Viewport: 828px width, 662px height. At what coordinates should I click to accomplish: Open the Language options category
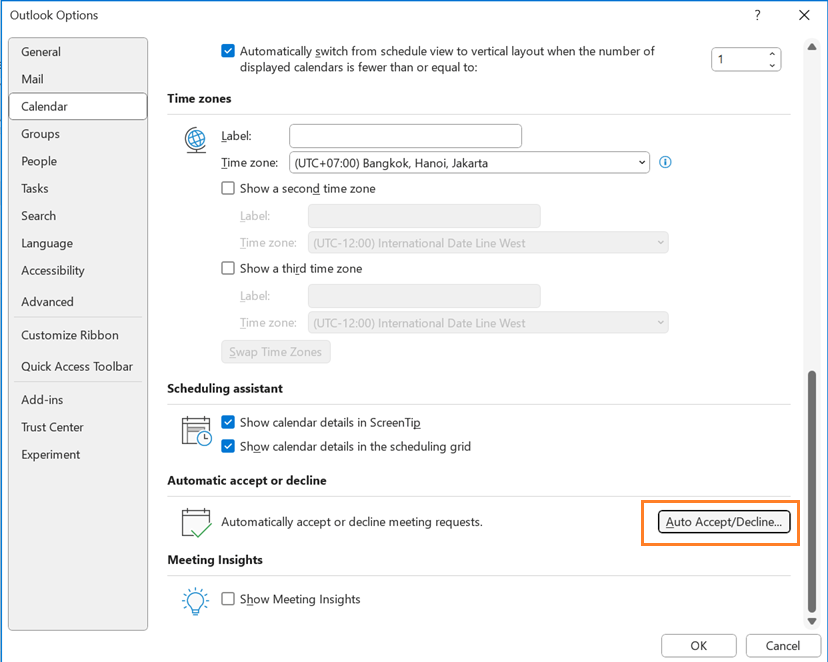[78, 243]
